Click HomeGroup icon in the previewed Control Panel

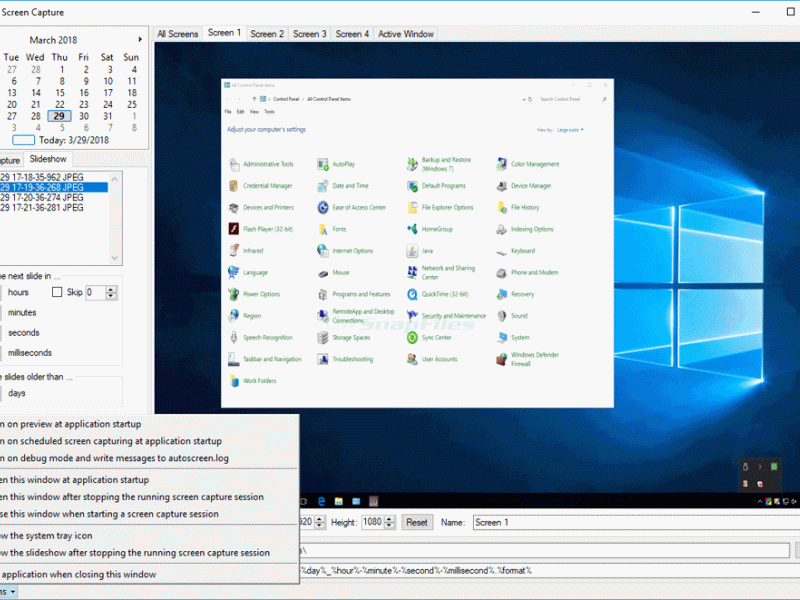click(412, 229)
